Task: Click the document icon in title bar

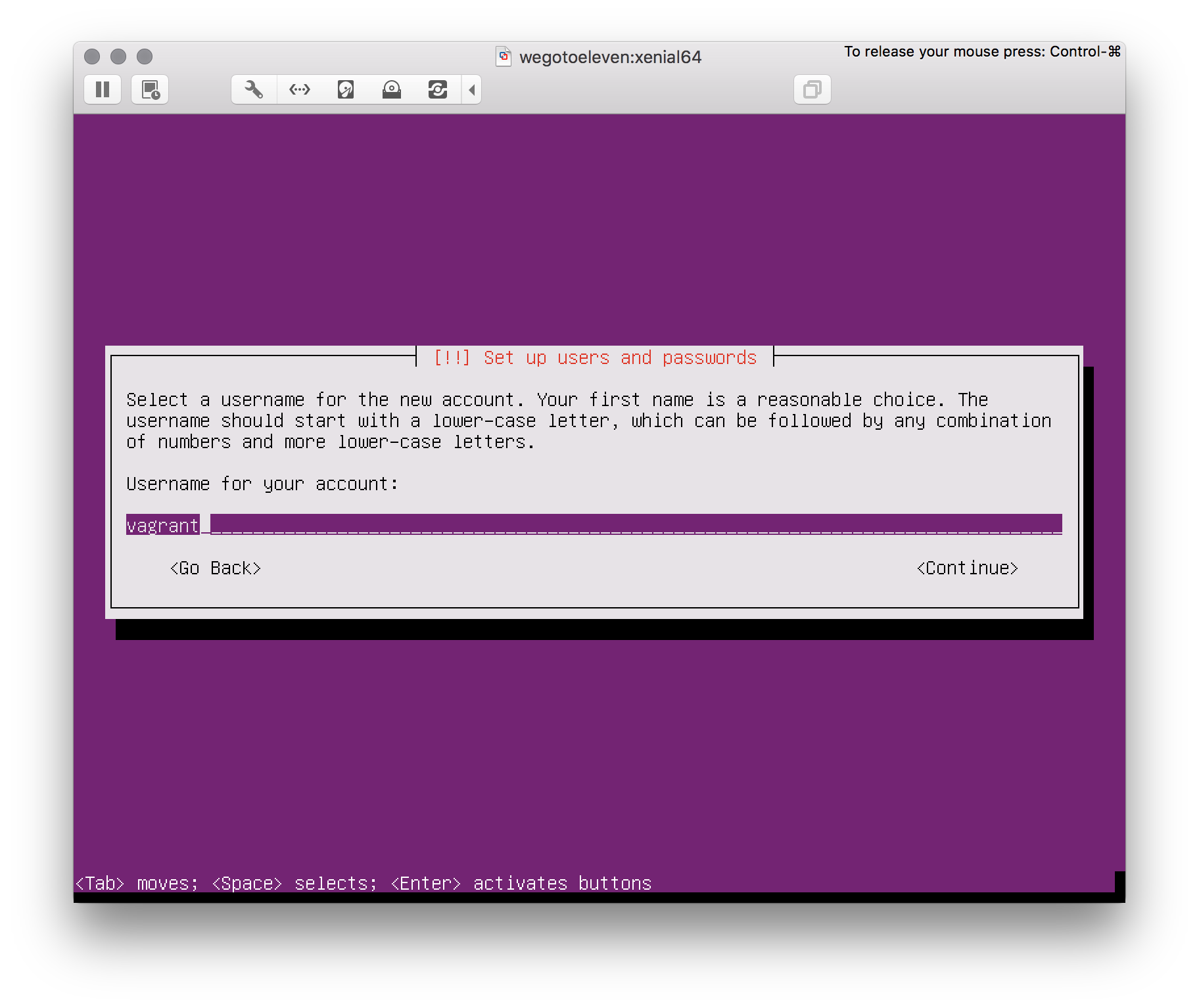Action: click(504, 57)
